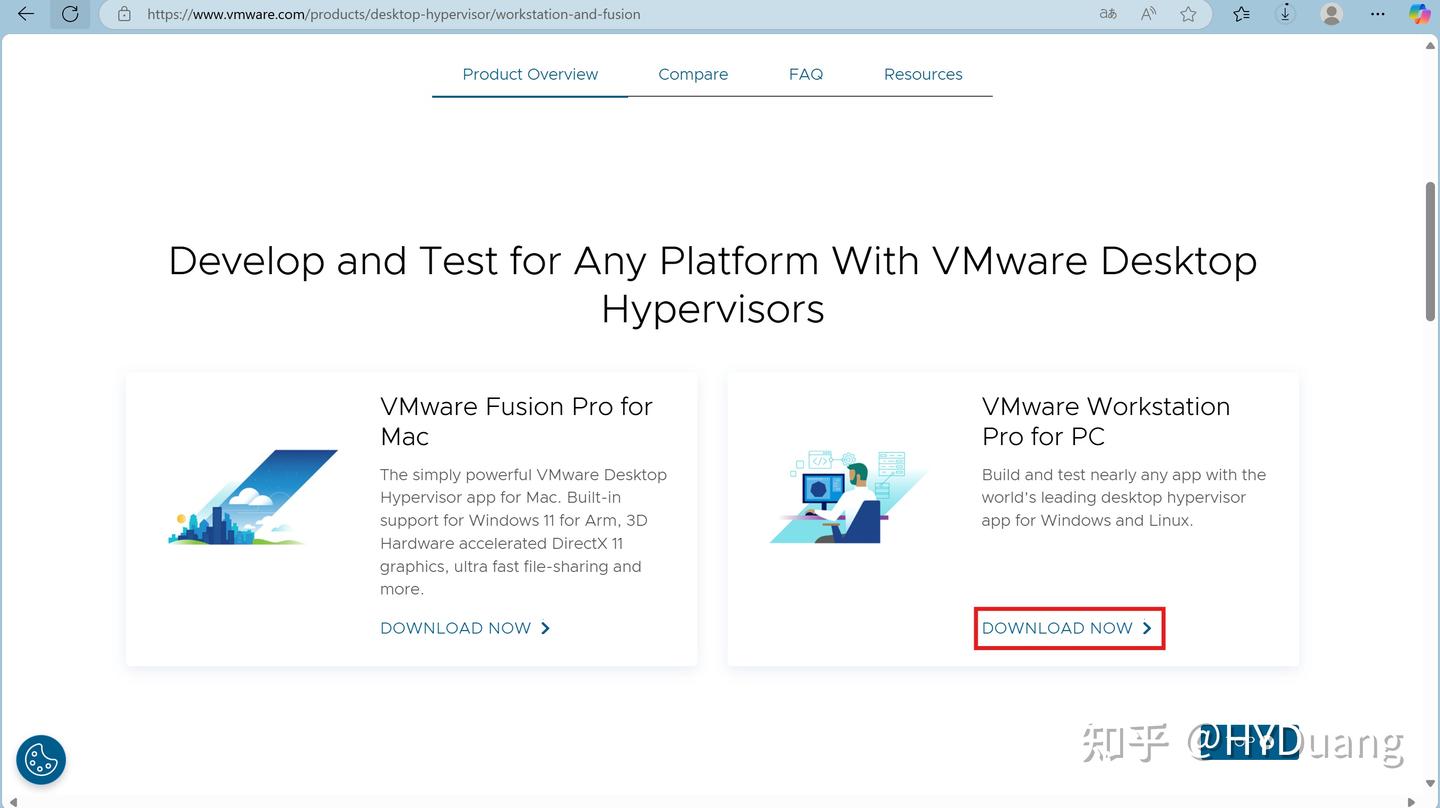The width and height of the screenshot is (1440, 808).
Task: Add this page to favorites
Action: pyautogui.click(x=1187, y=14)
